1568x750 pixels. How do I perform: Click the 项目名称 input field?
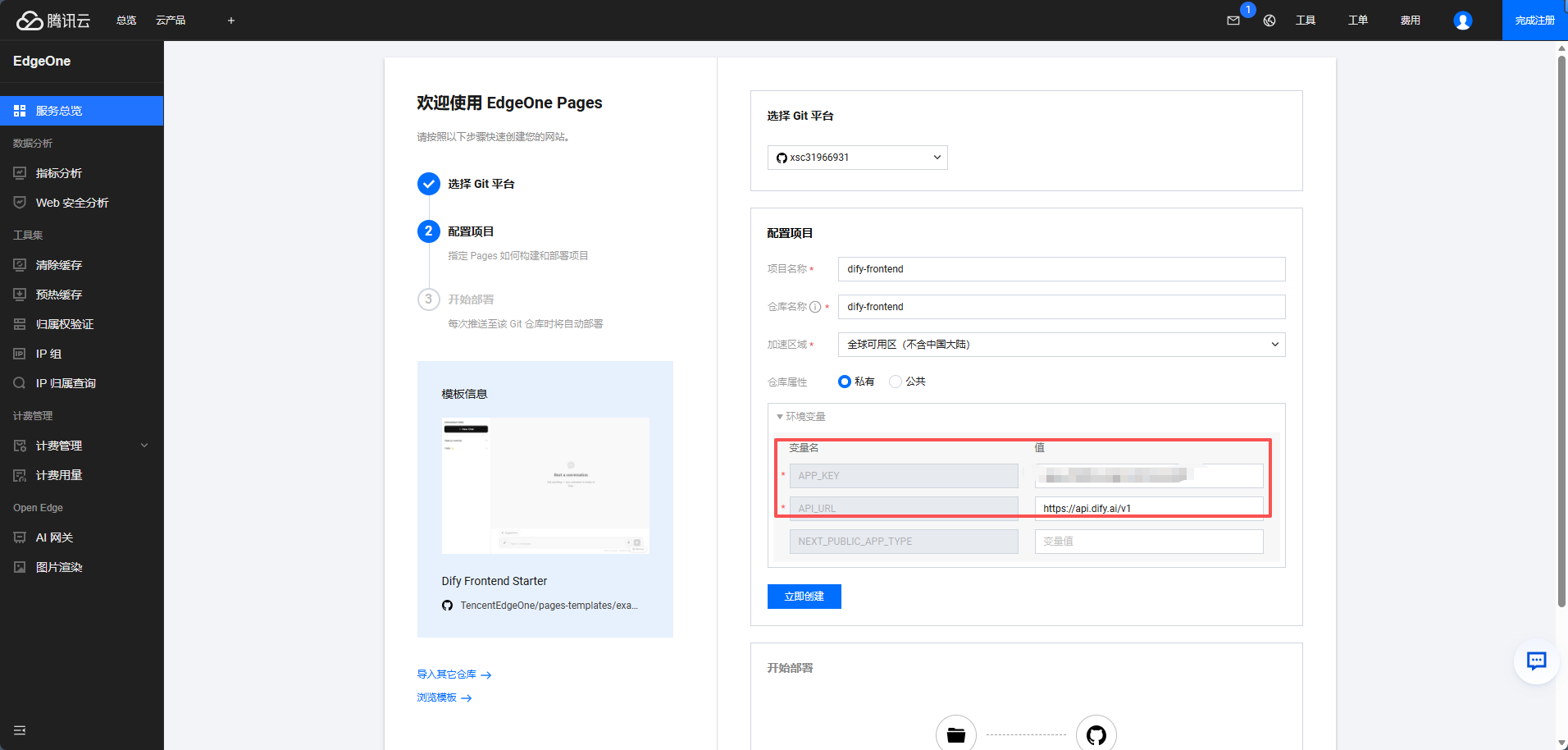1061,269
